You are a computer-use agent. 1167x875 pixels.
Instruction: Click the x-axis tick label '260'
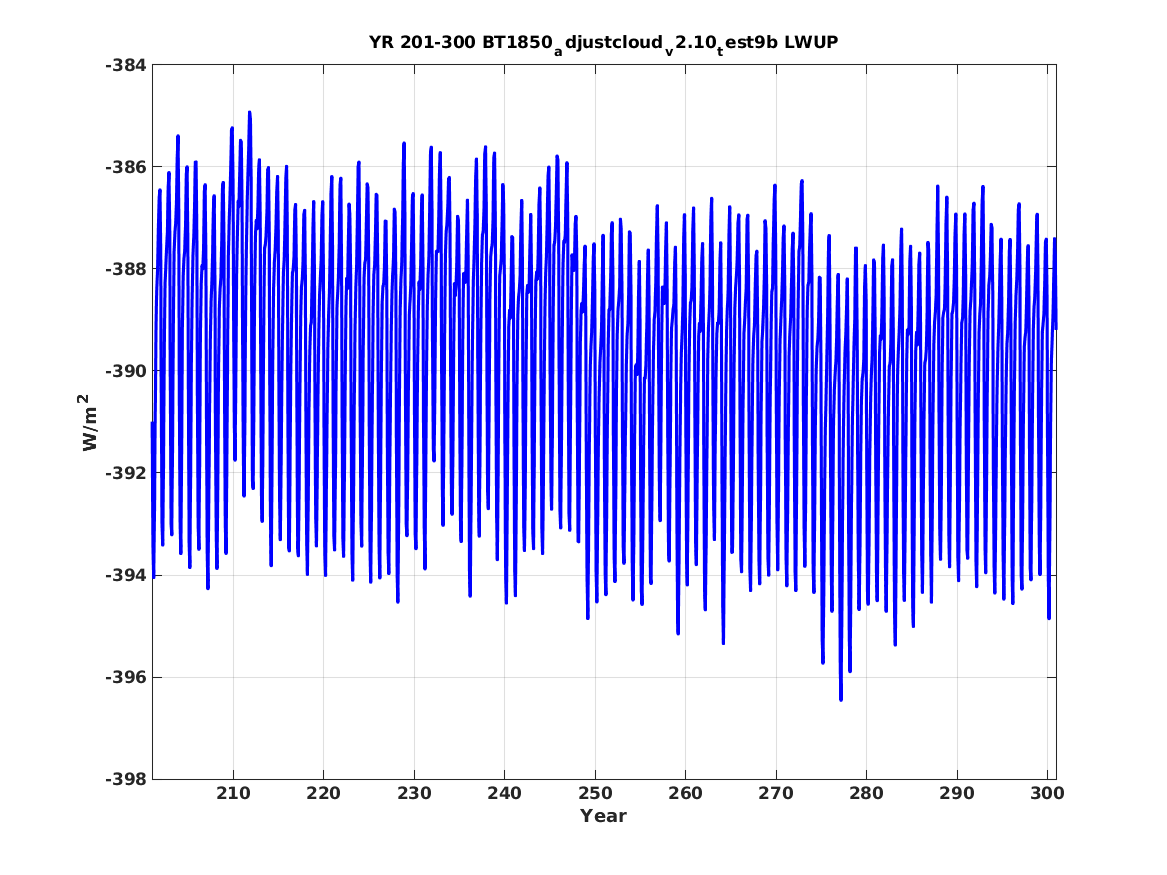point(685,794)
